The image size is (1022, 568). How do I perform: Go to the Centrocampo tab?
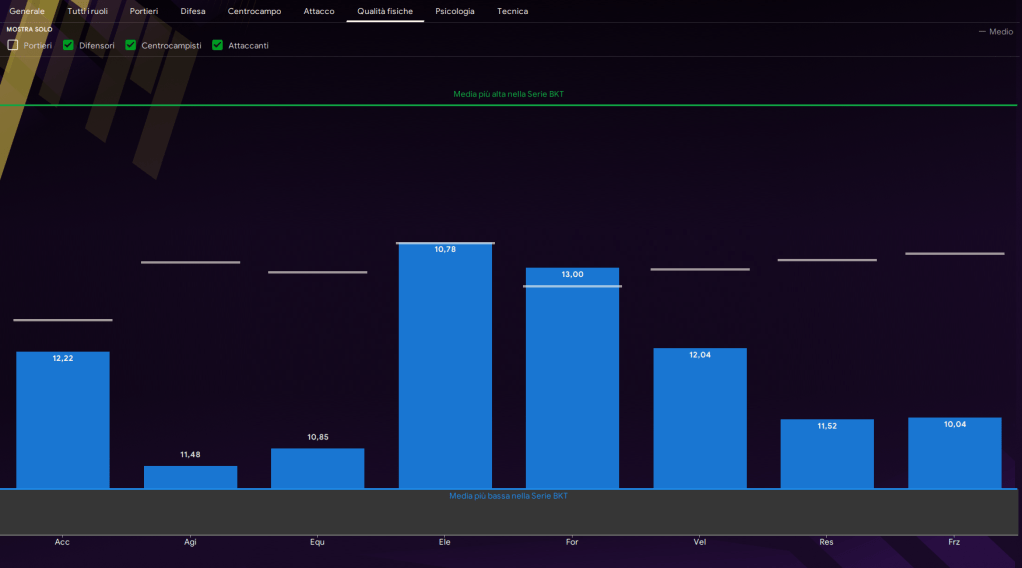[254, 11]
